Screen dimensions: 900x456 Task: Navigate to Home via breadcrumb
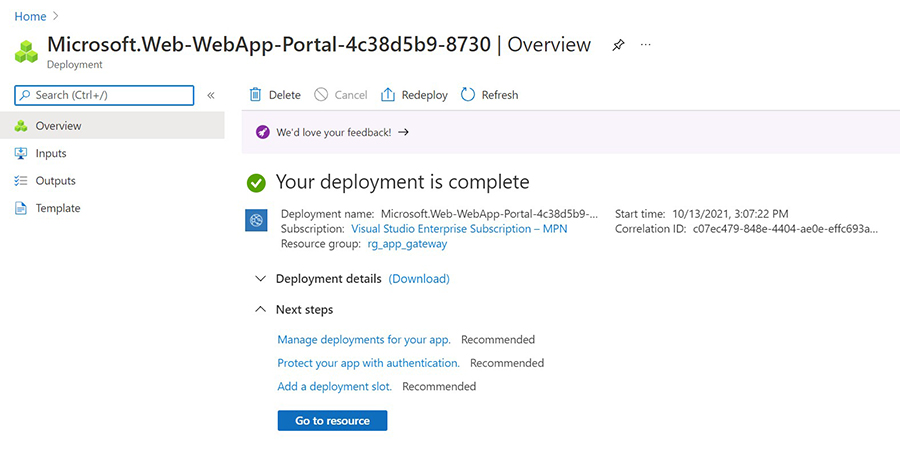(x=30, y=17)
